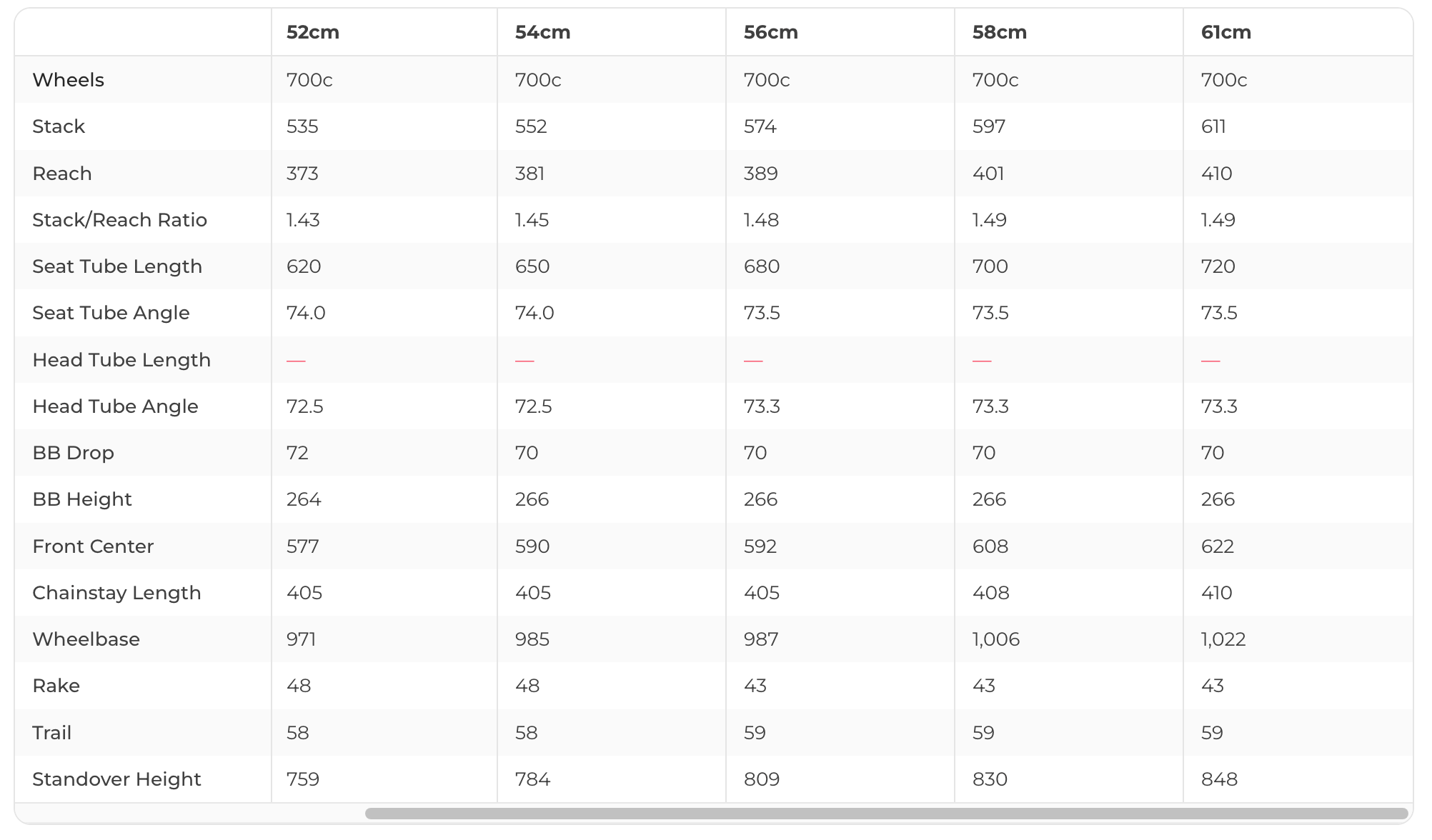Select the 58cm column header
This screenshot has width=1432, height=840.
click(x=1000, y=32)
